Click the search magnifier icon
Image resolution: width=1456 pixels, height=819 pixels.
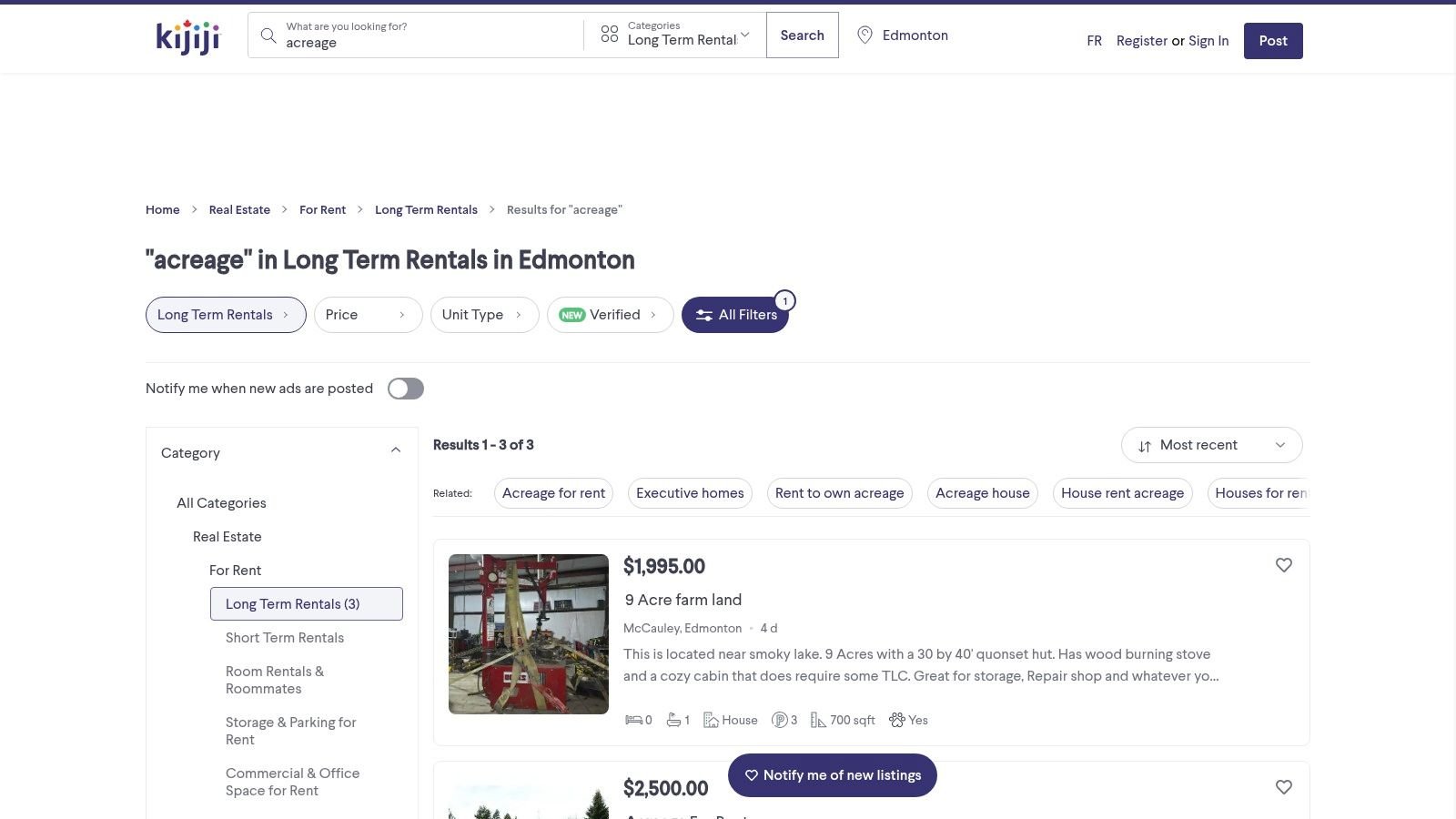coord(268,35)
